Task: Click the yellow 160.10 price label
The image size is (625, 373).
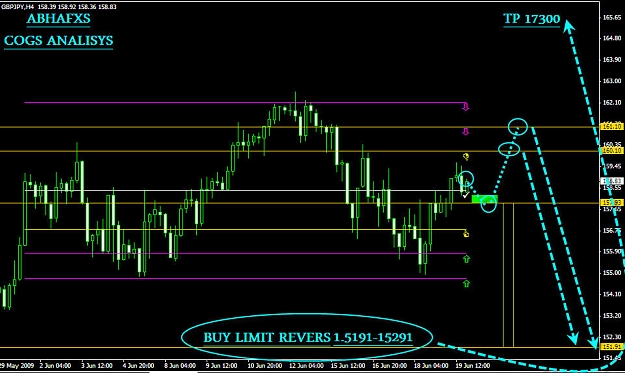Action: 612,151
